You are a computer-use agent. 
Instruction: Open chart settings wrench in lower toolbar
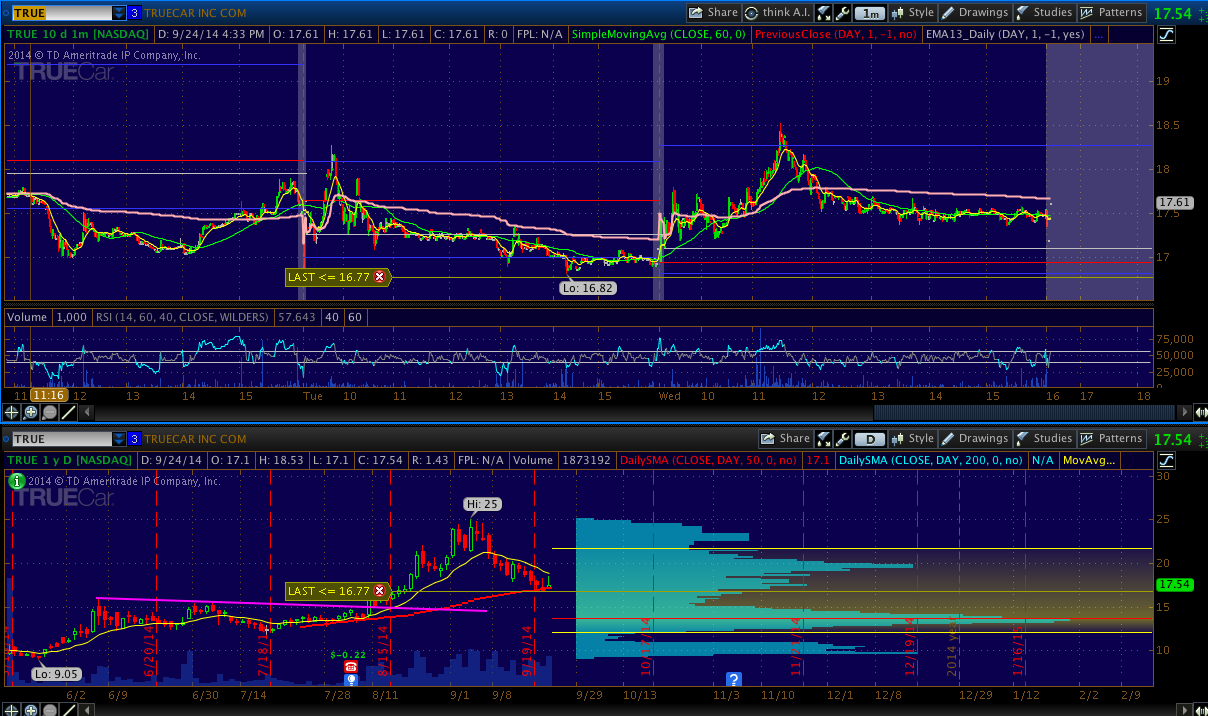click(843, 439)
